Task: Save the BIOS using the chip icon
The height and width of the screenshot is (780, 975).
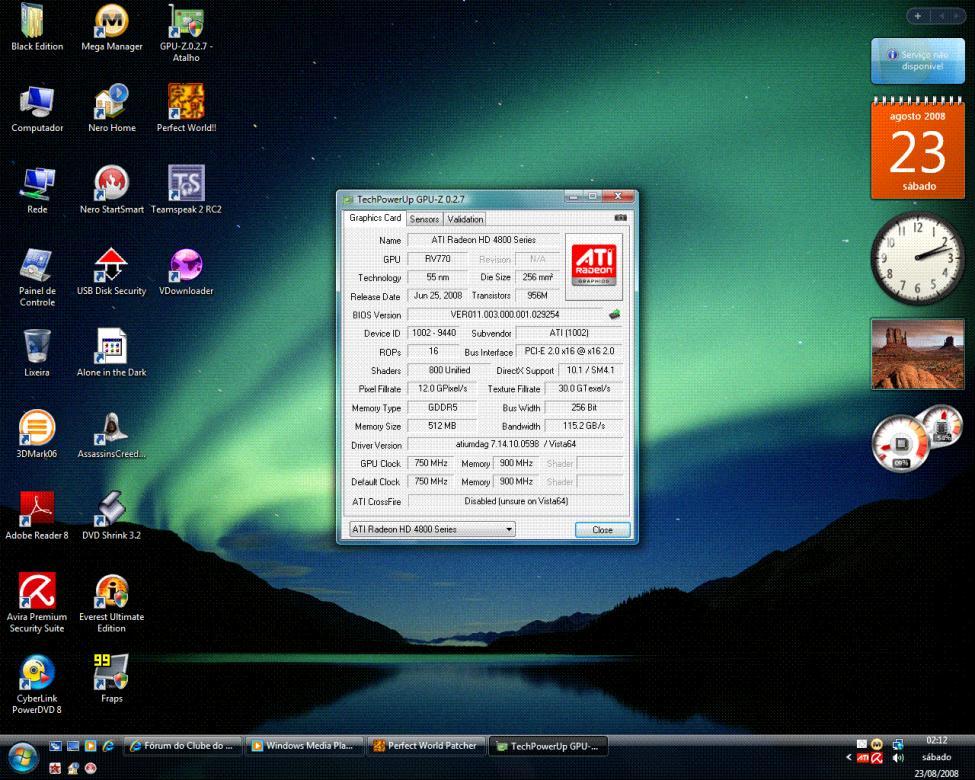Action: tap(614, 314)
